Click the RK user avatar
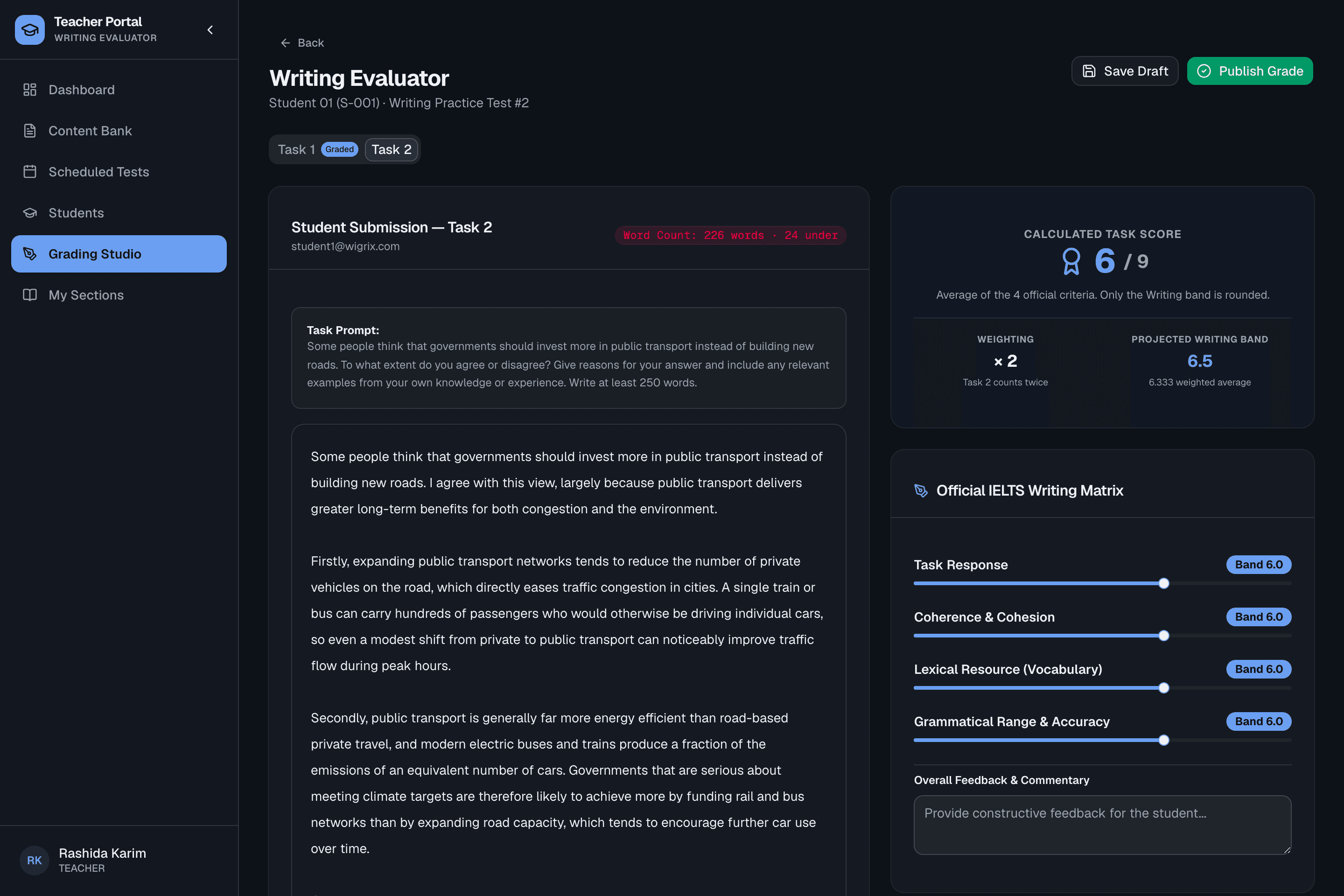Screen dimensions: 1344x896 click(x=34, y=860)
